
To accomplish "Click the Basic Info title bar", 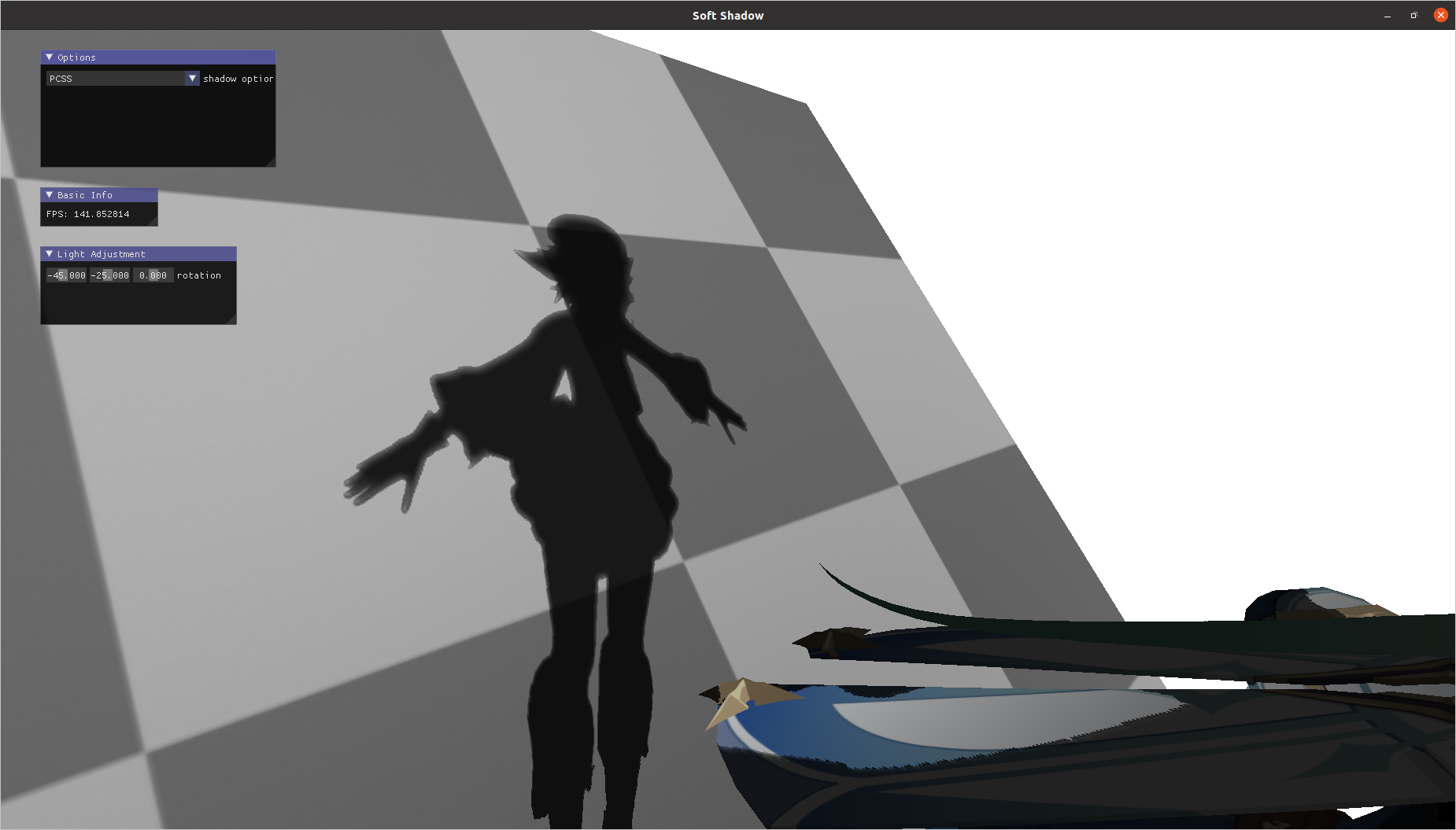I will [99, 195].
